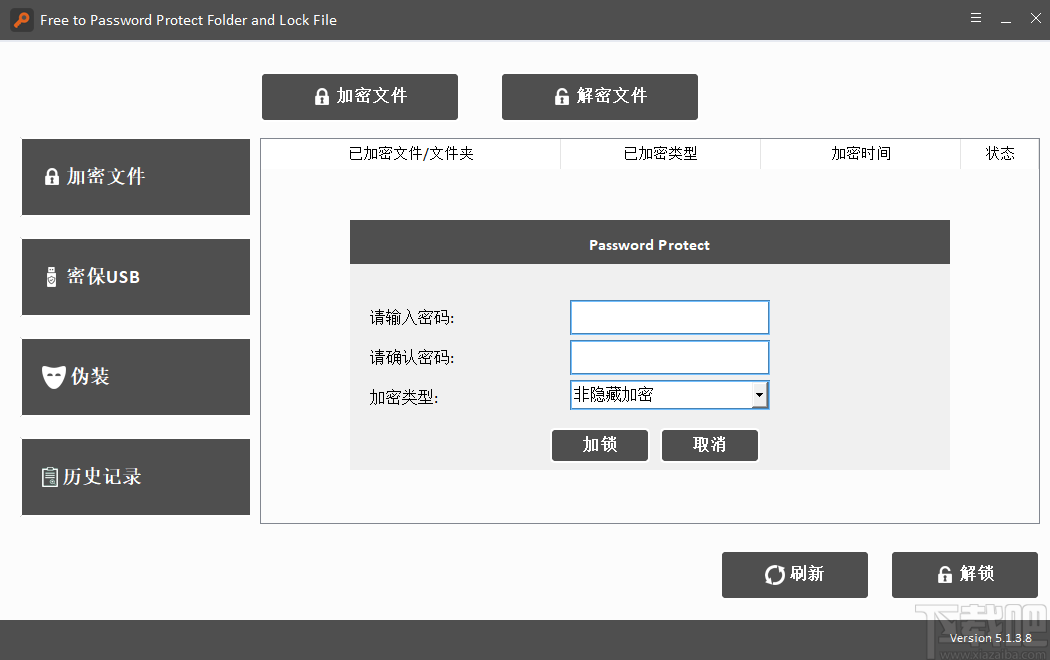
Task: Cancel the dialog with 取消 button
Action: pos(710,445)
